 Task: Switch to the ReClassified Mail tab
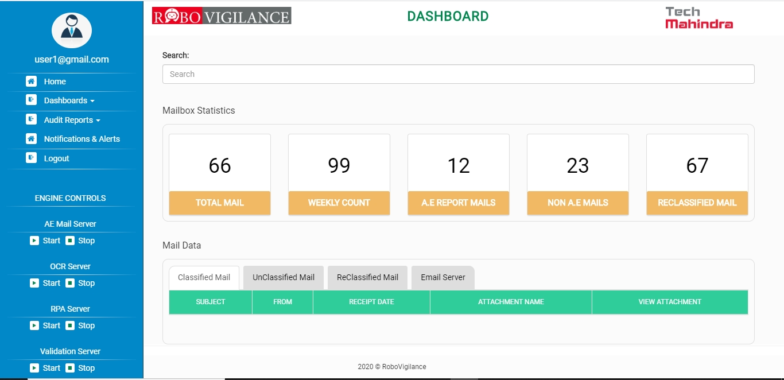(368, 278)
